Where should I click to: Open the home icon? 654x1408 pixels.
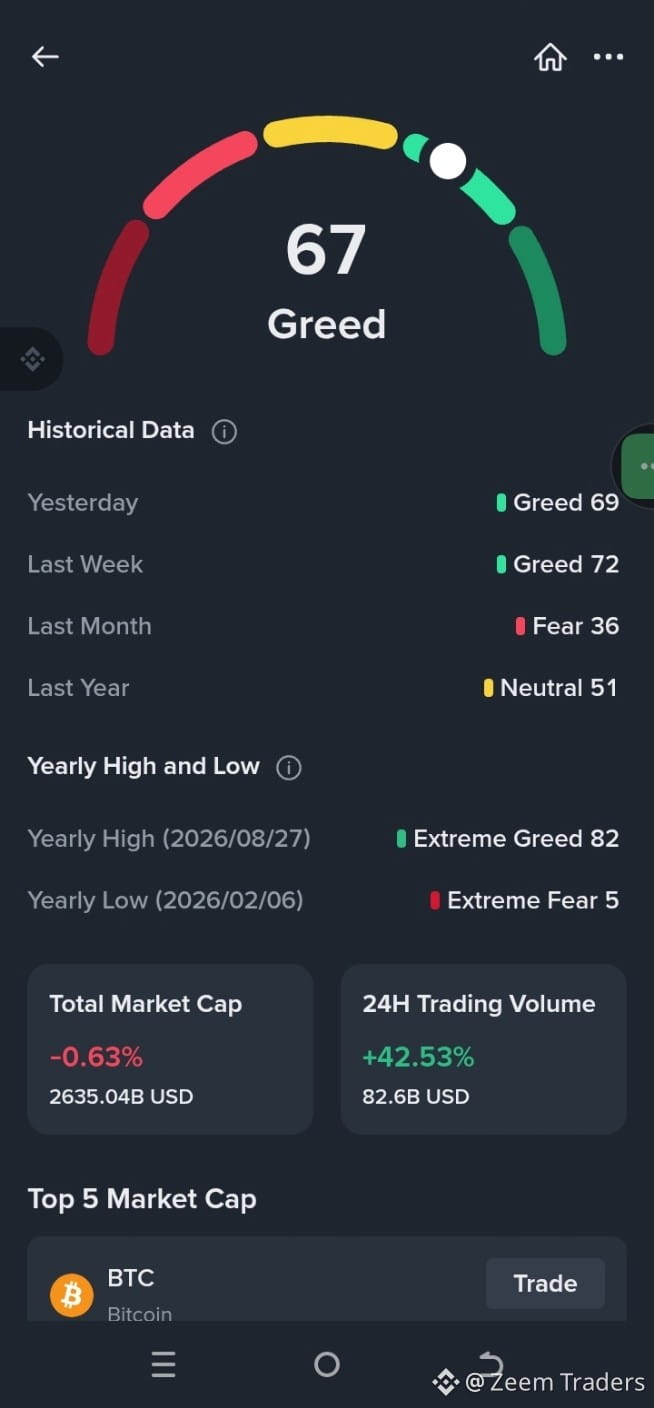pos(550,57)
